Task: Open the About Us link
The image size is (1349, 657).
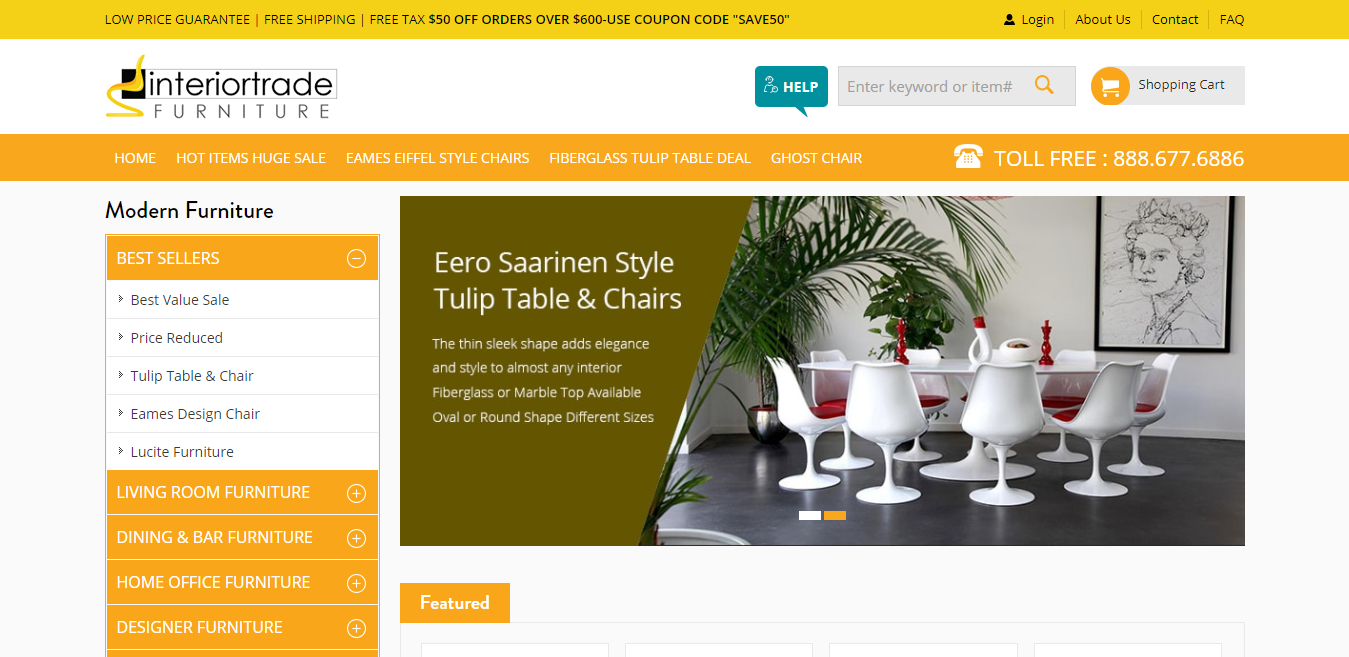Action: (x=1103, y=19)
